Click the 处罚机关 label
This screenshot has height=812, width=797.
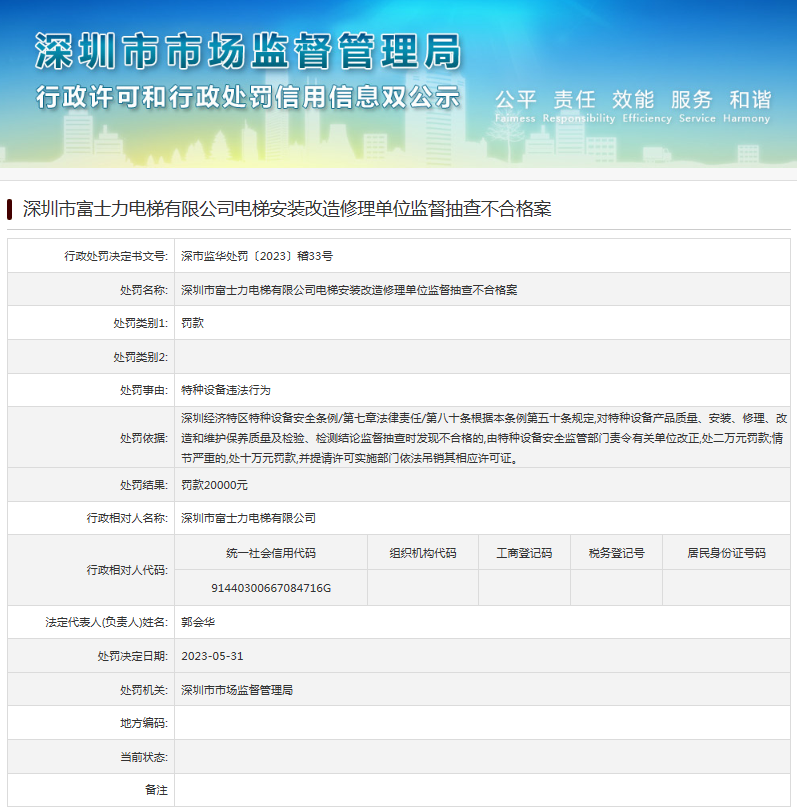pyautogui.click(x=144, y=690)
